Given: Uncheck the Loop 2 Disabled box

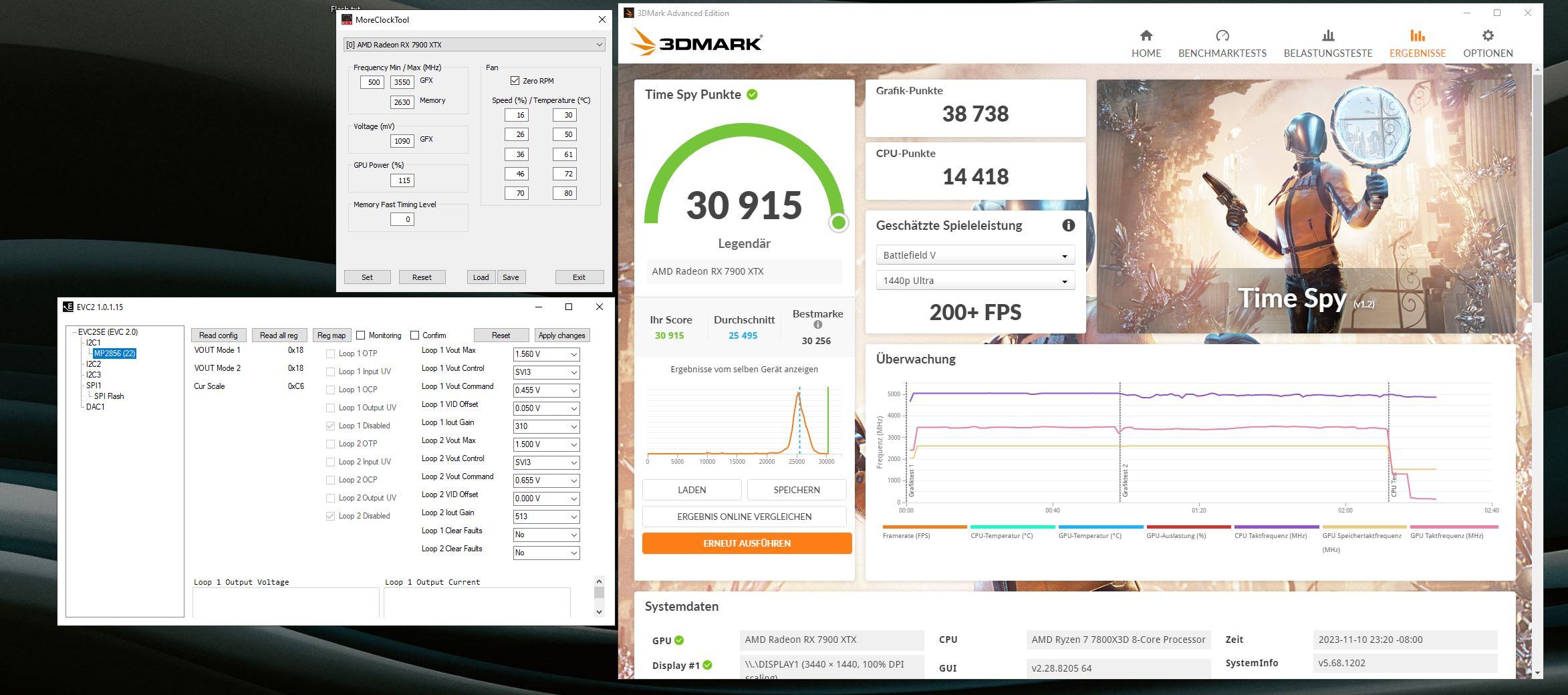Looking at the screenshot, I should click(330, 516).
